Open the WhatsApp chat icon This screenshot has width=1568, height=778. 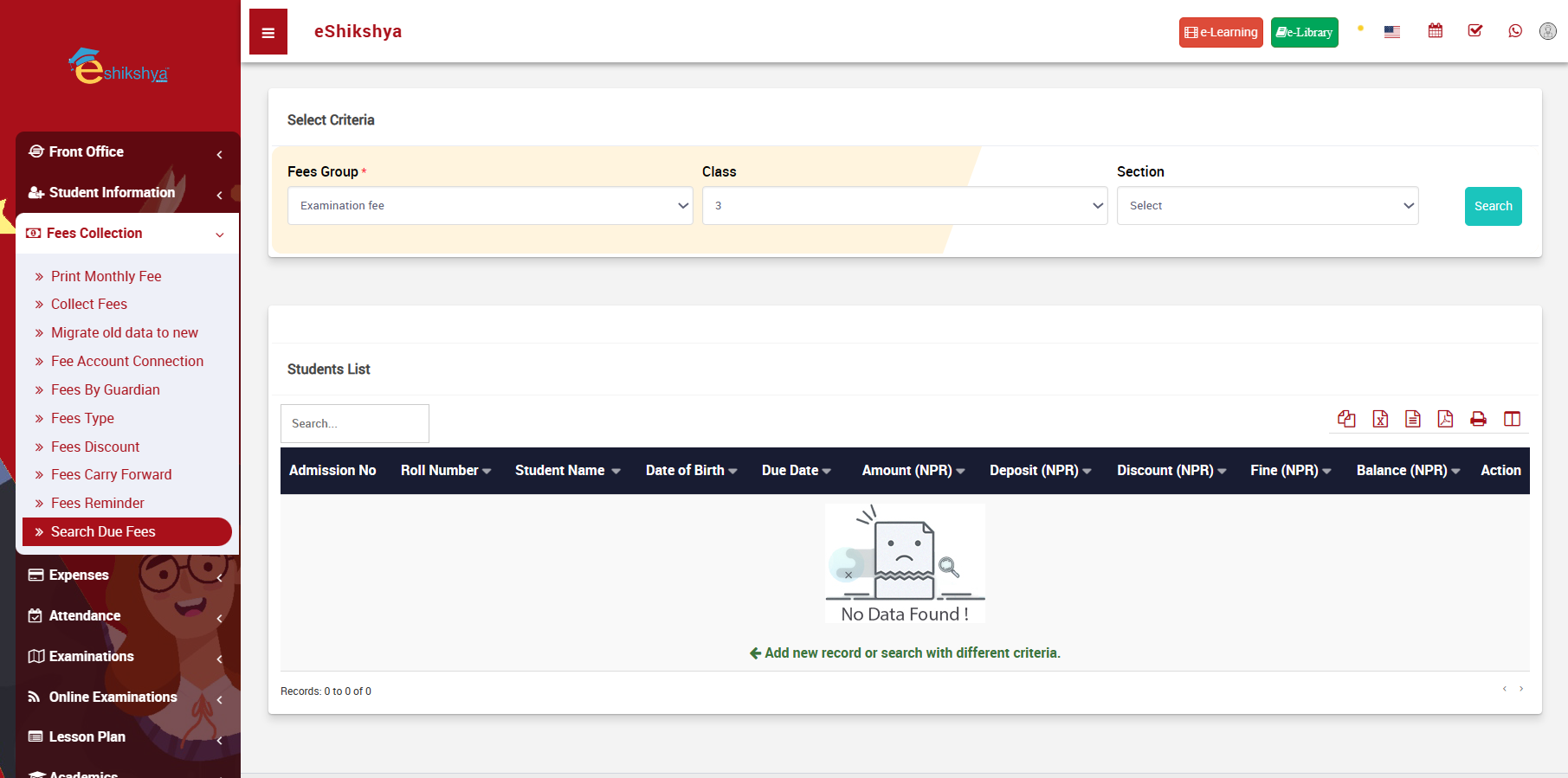pyautogui.click(x=1515, y=31)
